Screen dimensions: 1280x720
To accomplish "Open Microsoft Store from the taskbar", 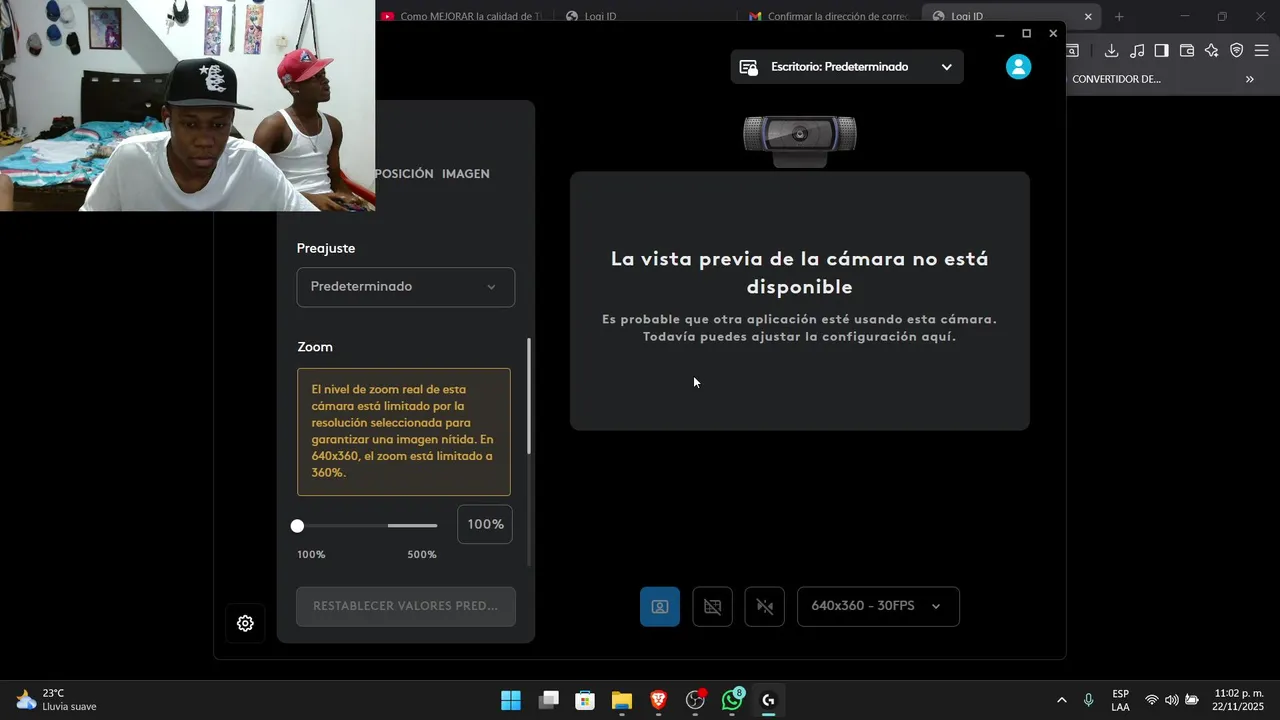I will [x=585, y=700].
